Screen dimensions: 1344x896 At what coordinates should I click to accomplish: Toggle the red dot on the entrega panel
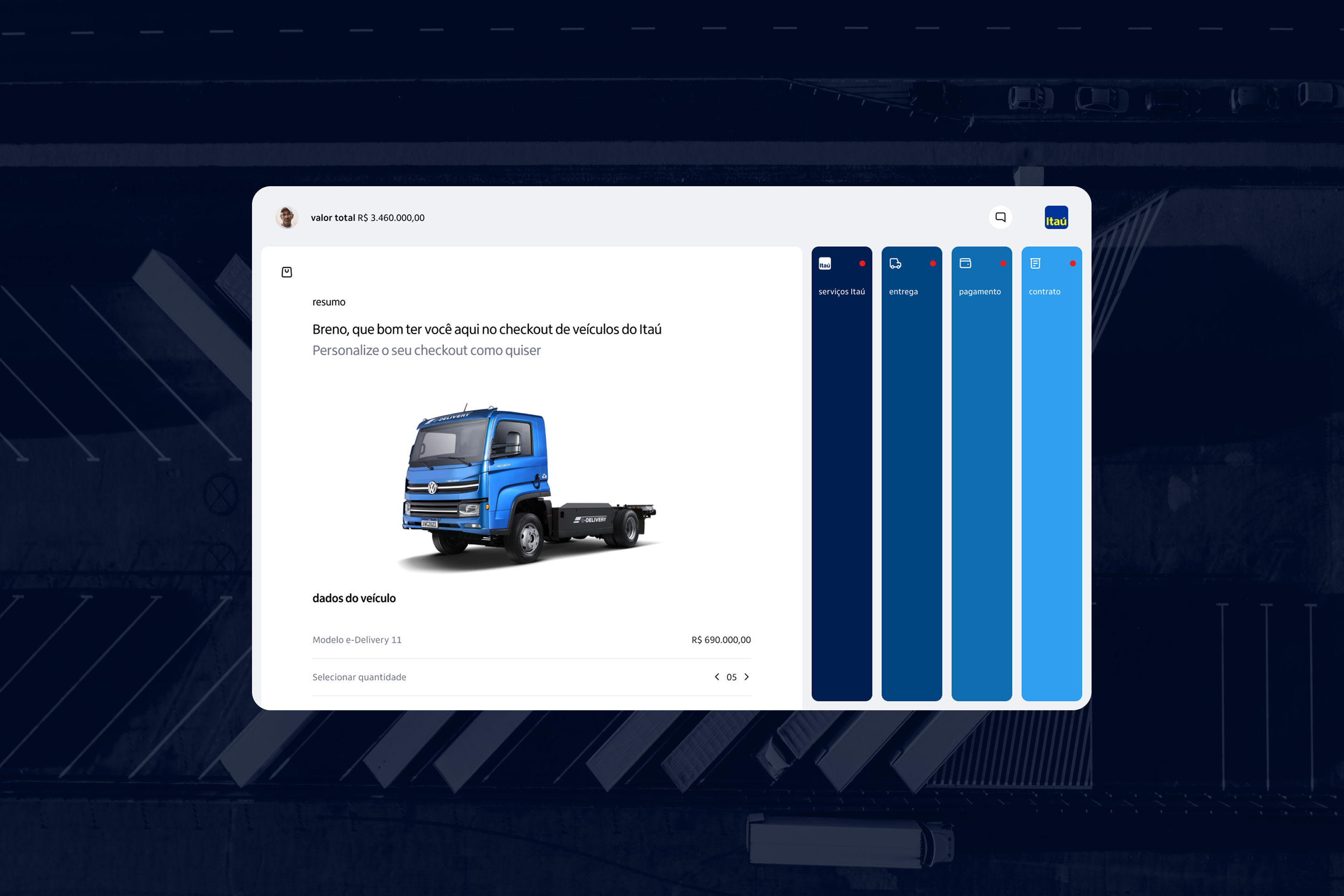(932, 263)
